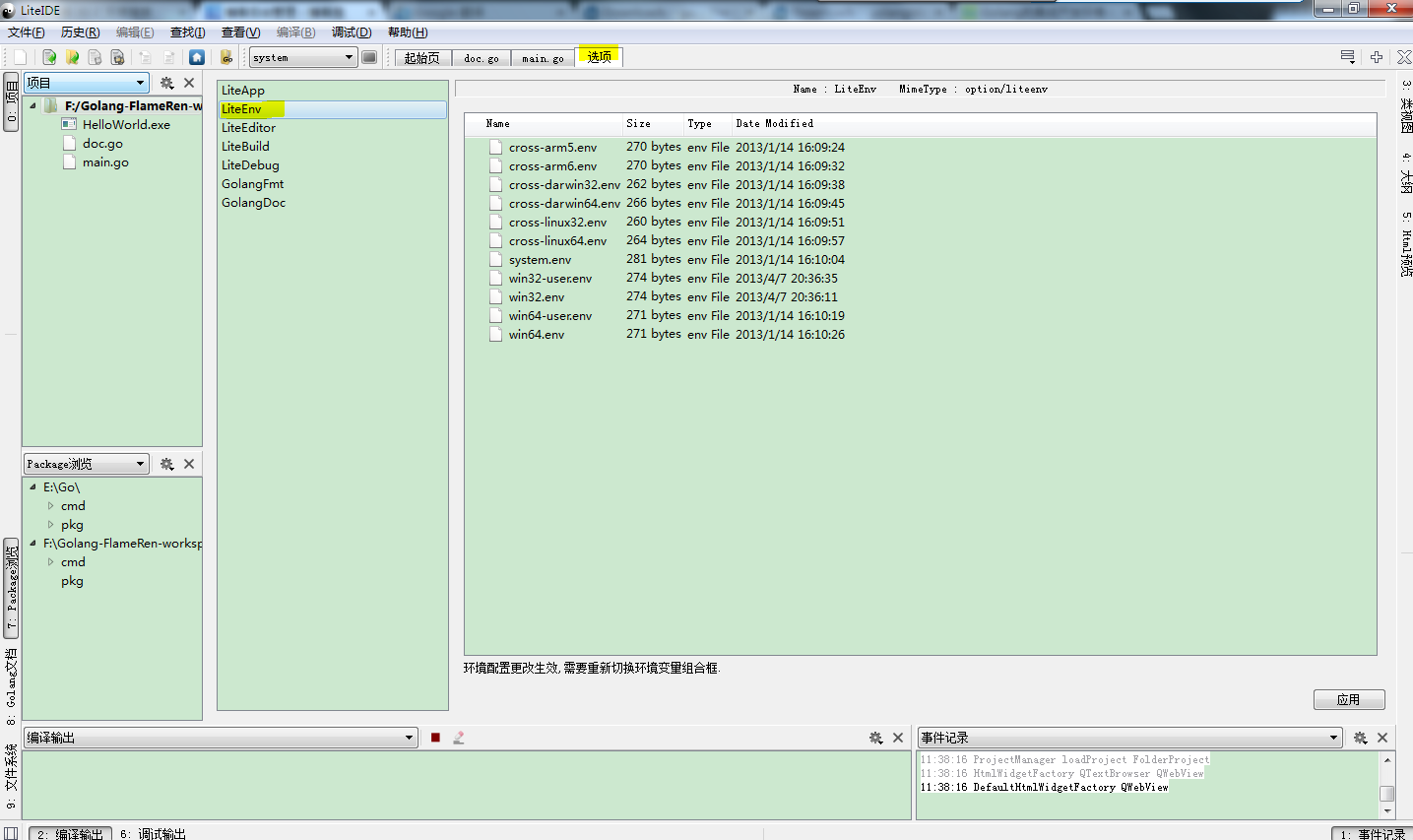Clear the build output with eraser icon
The width and height of the screenshot is (1413, 840).
(x=459, y=738)
